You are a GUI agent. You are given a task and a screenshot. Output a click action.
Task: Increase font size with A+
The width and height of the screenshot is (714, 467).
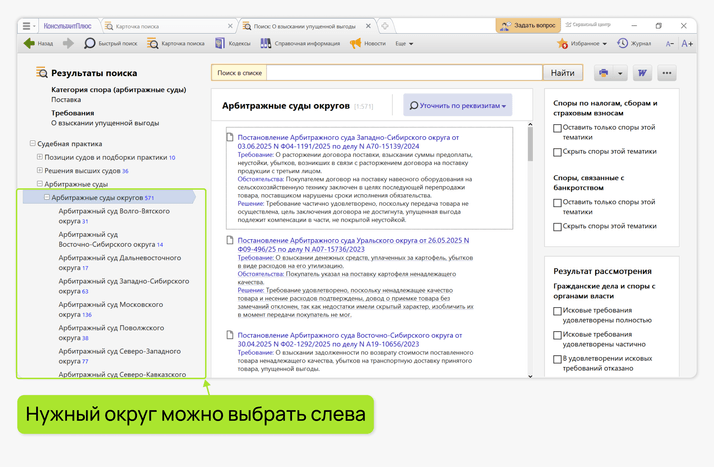687,44
